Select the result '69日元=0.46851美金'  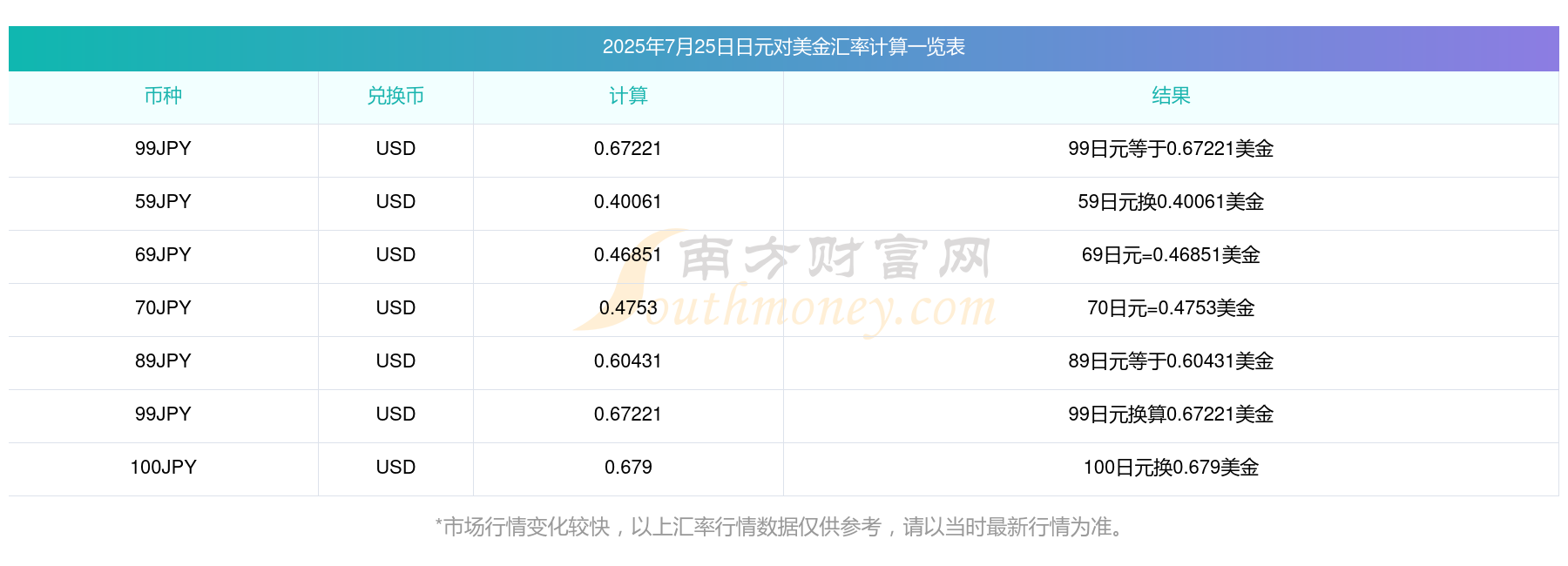tap(1171, 255)
